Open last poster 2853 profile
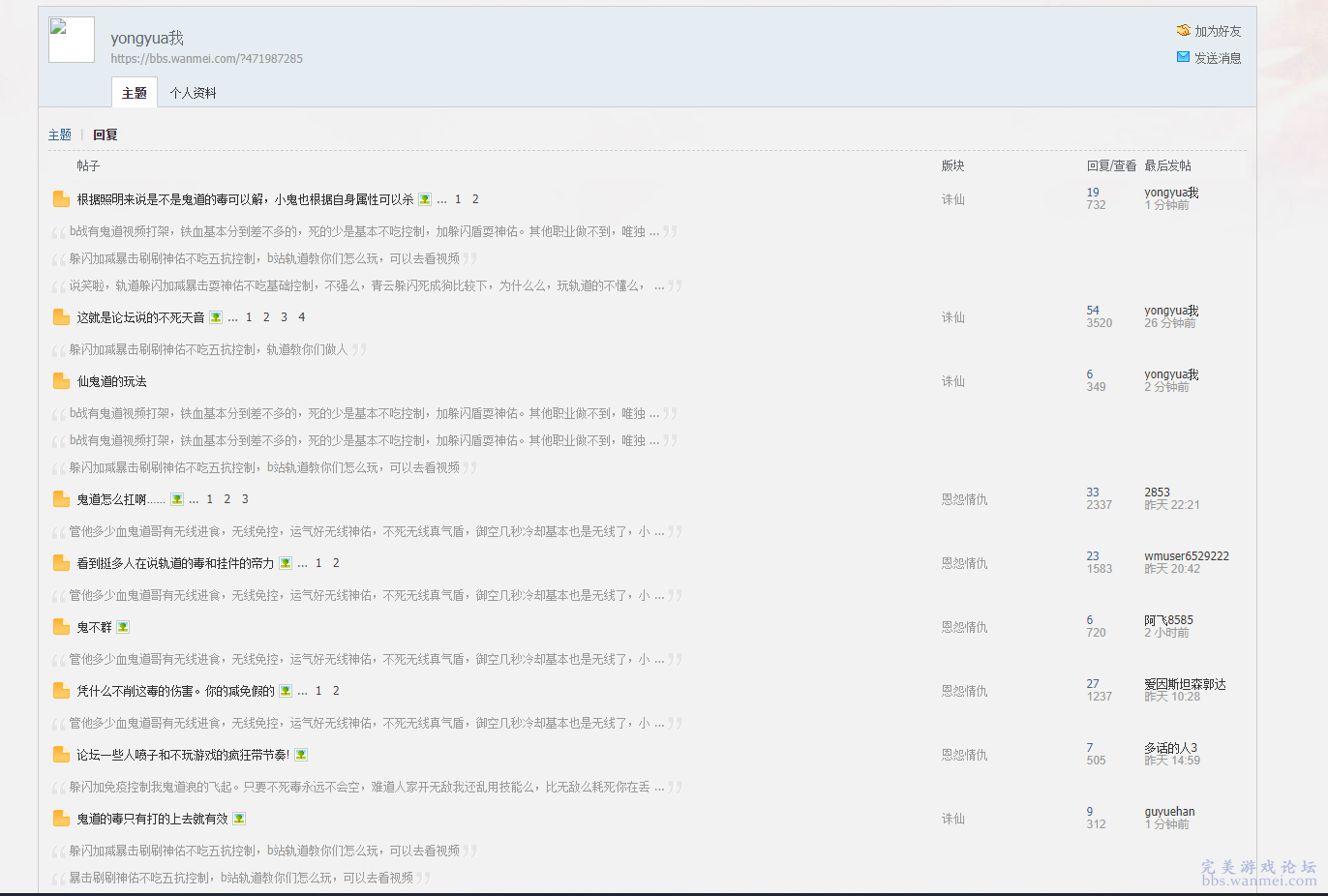Viewport: 1328px width, 896px height. coord(1157,493)
